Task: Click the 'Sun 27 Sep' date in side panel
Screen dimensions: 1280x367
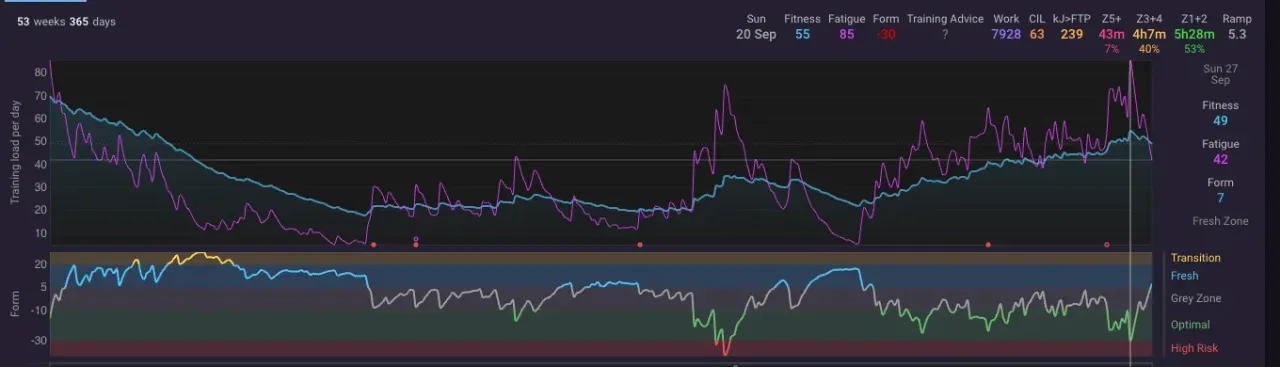Action: tap(1221, 74)
